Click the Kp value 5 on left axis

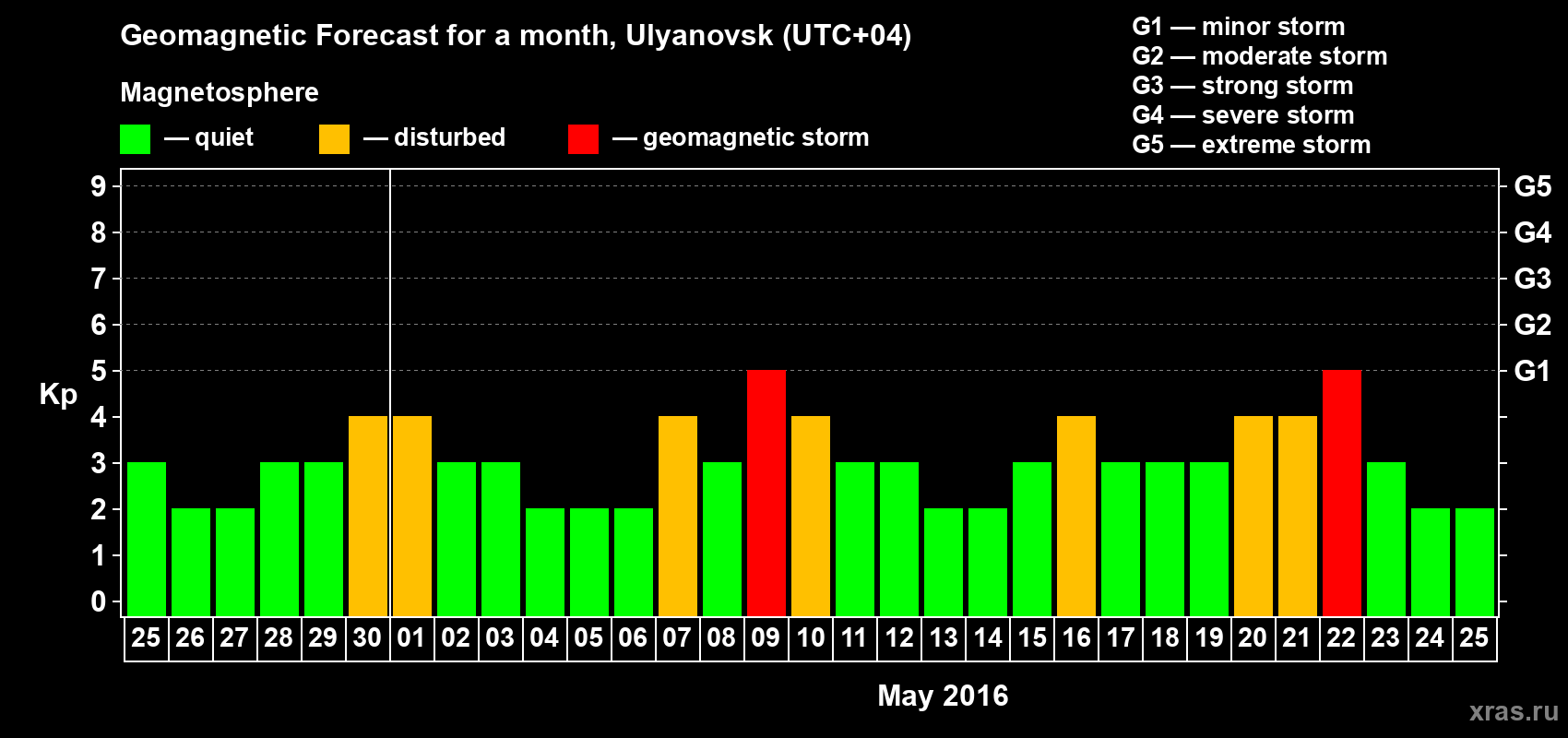(99, 371)
